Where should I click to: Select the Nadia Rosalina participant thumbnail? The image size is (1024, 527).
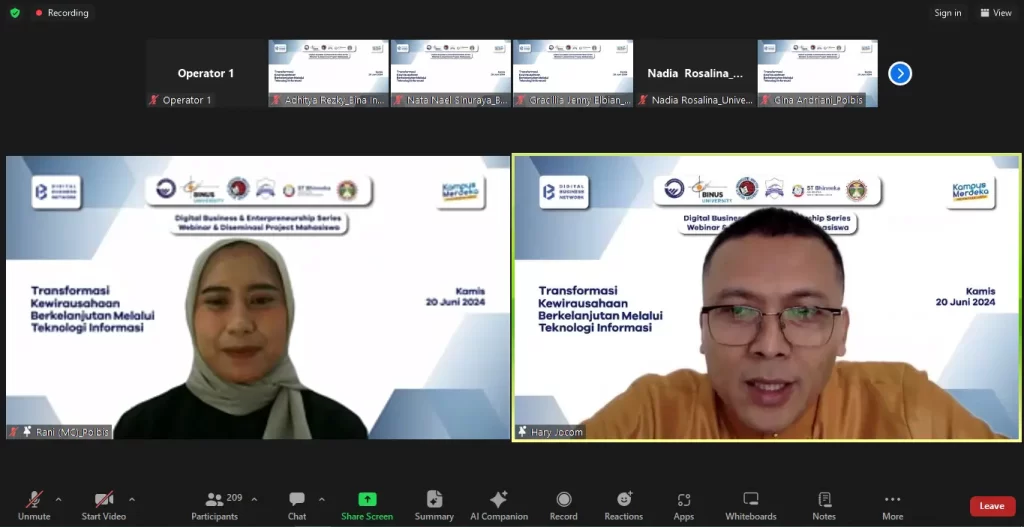[695, 73]
